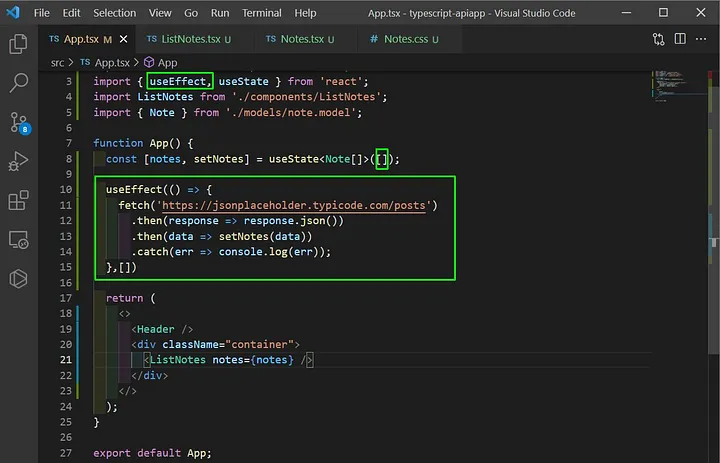This screenshot has height=463, width=720.
Task: Open the Run and Debug view
Action: [18, 162]
